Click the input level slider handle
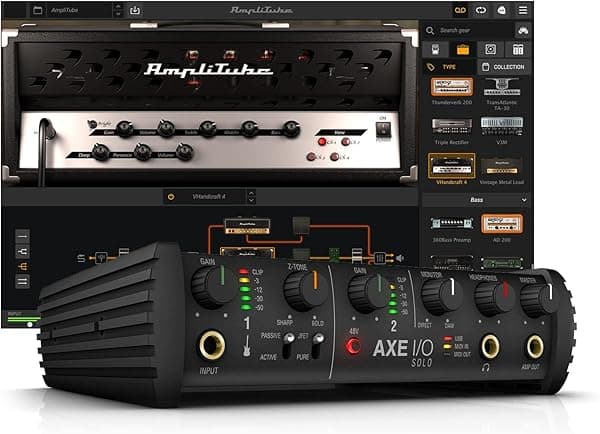600x434 pixels. 30,325
